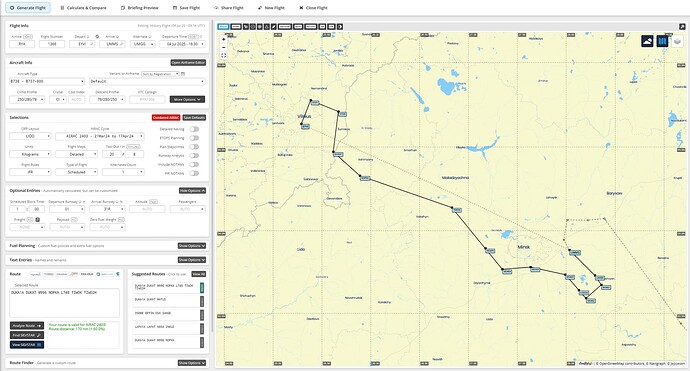Open the Arrival Runway dropdown
Screen dimensions: 690x371
pyautogui.click(x=107, y=209)
